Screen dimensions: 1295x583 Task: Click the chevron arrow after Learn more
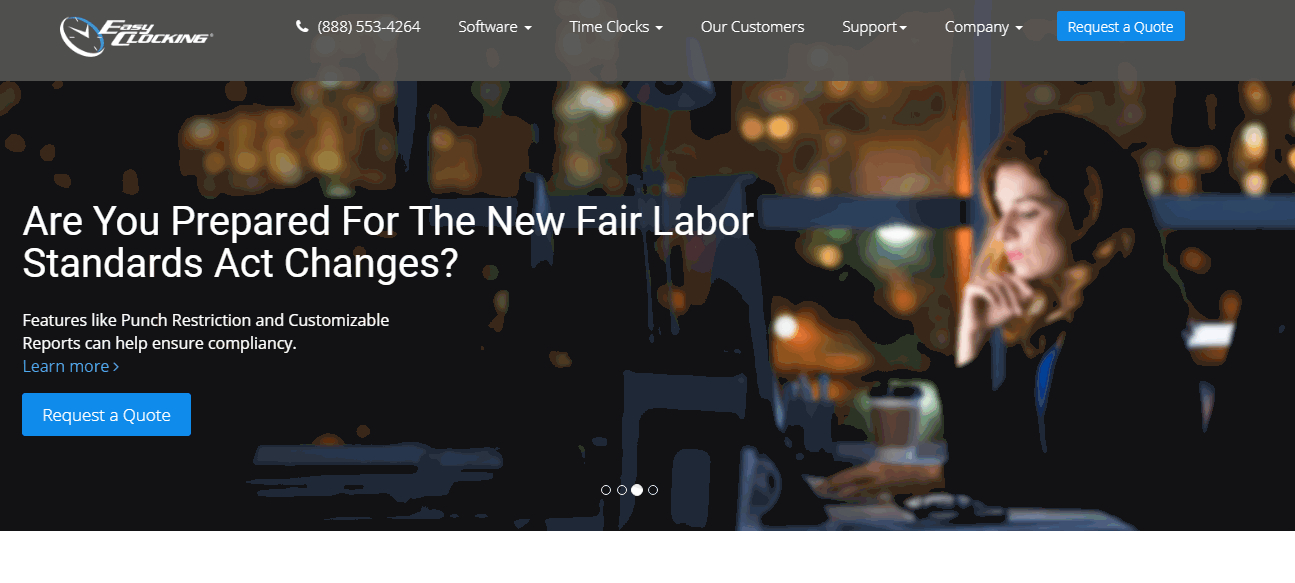[x=116, y=367]
